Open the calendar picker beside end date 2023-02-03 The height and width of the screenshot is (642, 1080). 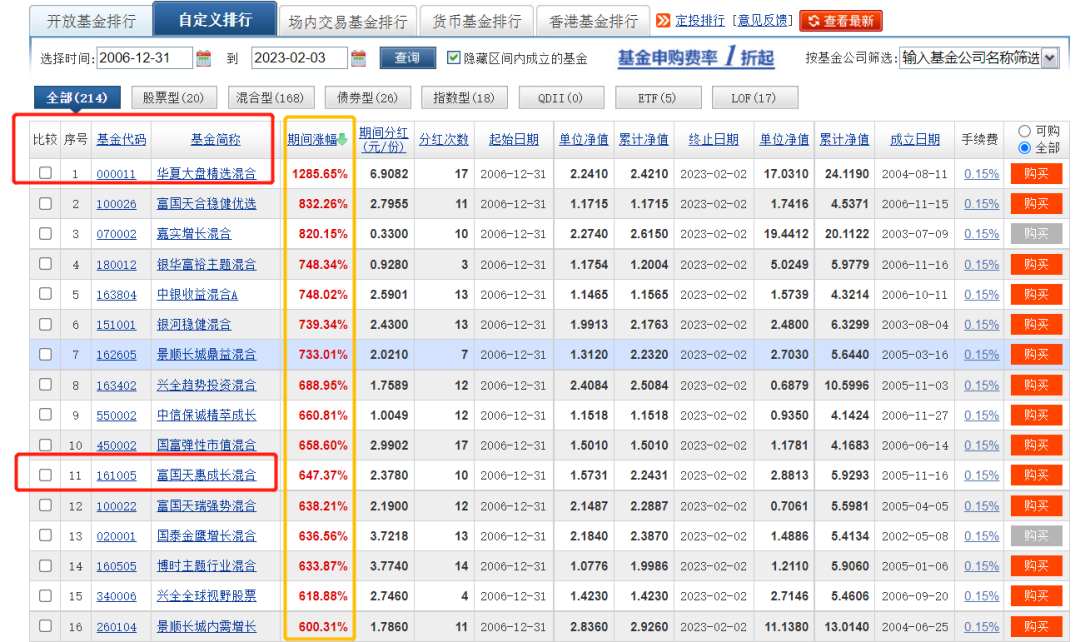tap(359, 59)
